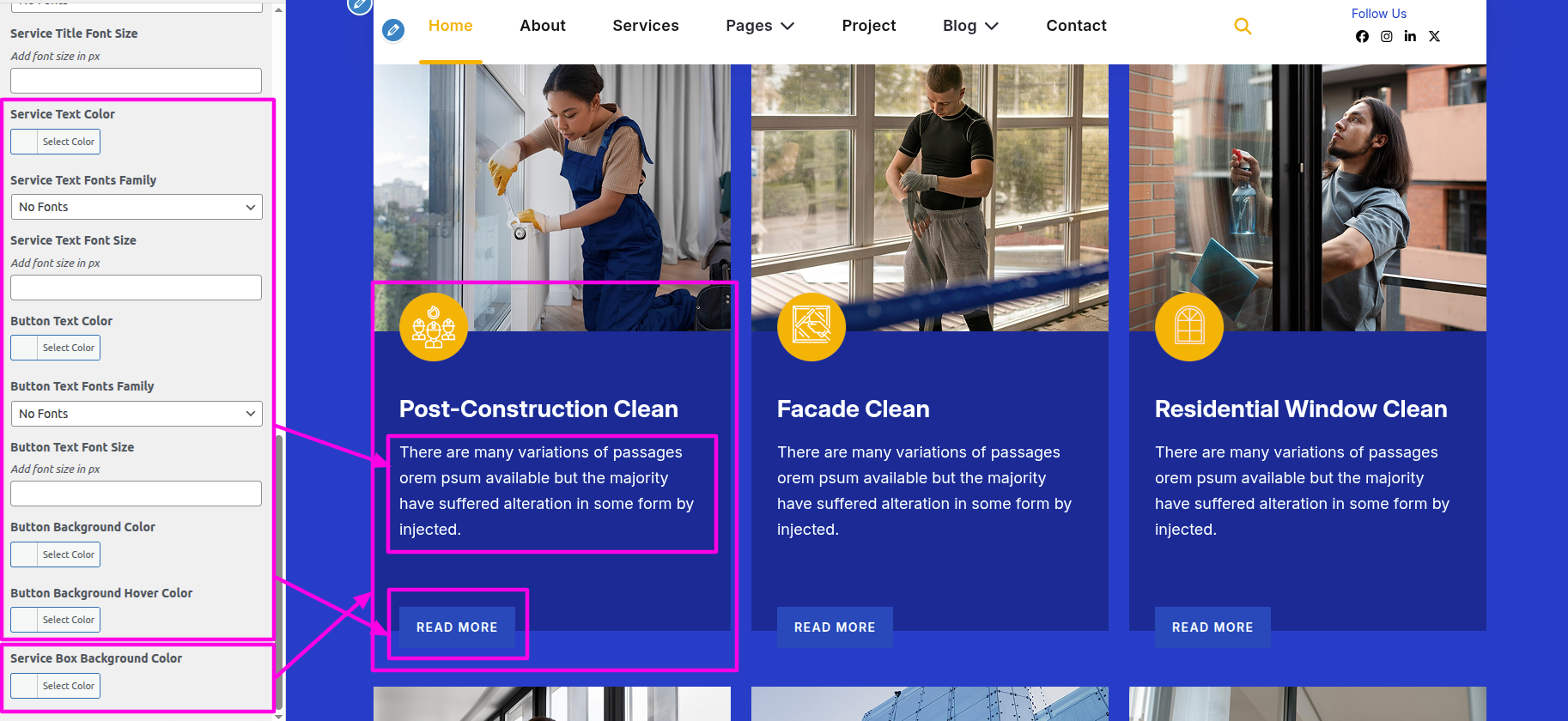Pick Service Text Color swatch
The width and height of the screenshot is (1568, 721).
pos(25,142)
